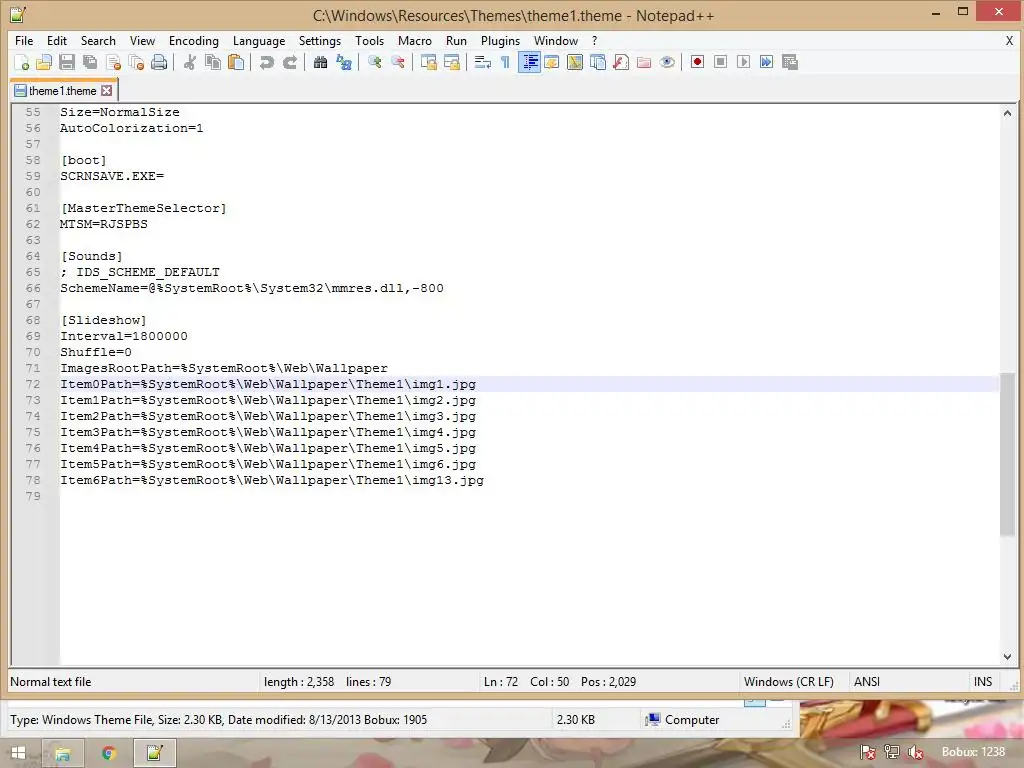Create a new document with New icon

coord(22,62)
